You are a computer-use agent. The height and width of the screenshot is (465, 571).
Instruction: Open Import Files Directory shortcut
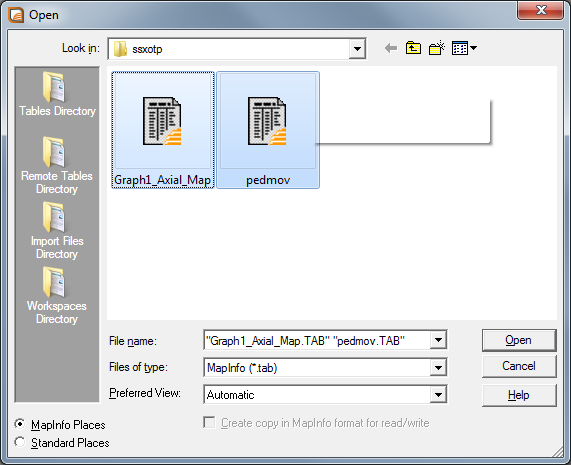pyautogui.click(x=57, y=230)
